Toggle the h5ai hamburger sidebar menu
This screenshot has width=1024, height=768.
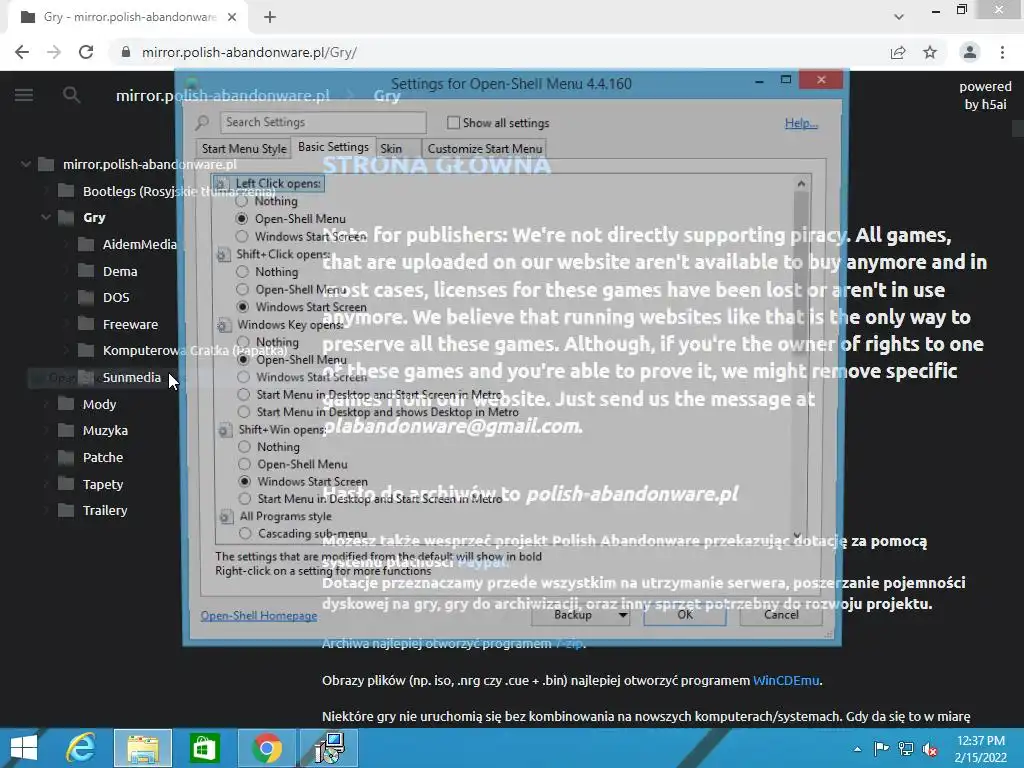point(24,95)
